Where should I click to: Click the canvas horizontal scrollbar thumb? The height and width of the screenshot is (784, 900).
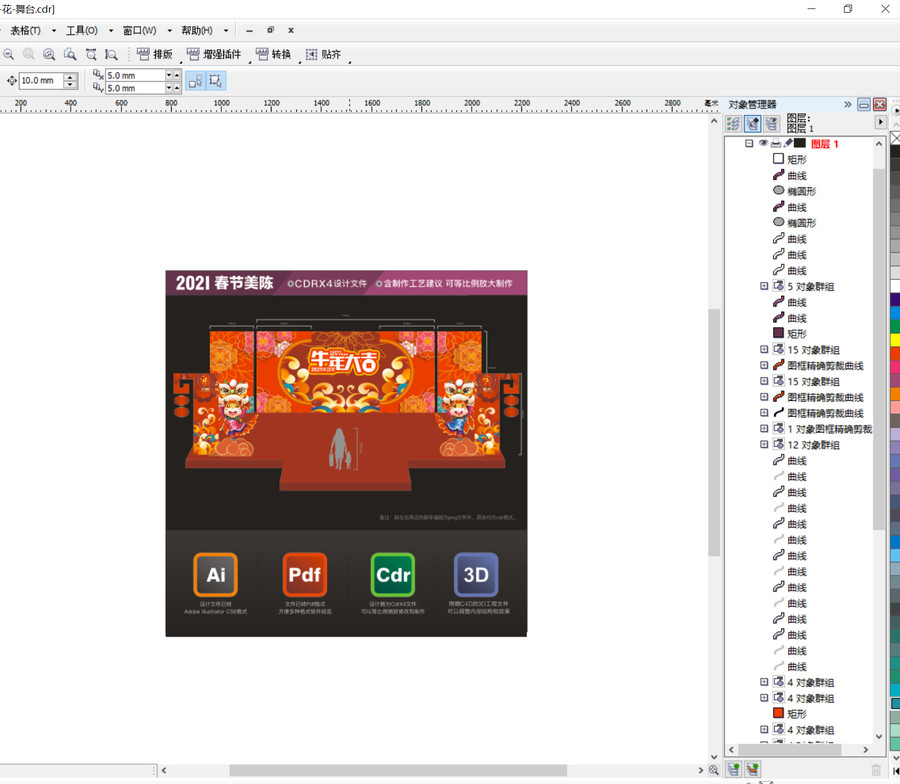pos(398,770)
